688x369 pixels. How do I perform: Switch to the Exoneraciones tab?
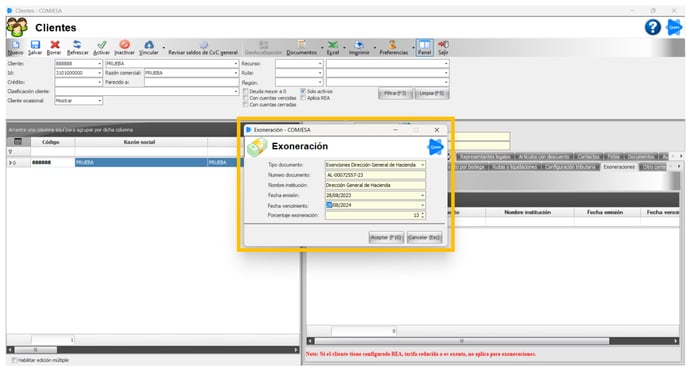pyautogui.click(x=619, y=167)
